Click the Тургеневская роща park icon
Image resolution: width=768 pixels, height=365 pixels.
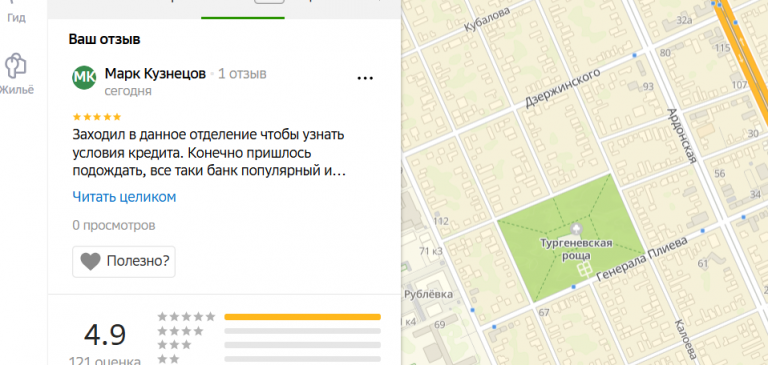[x=577, y=229]
